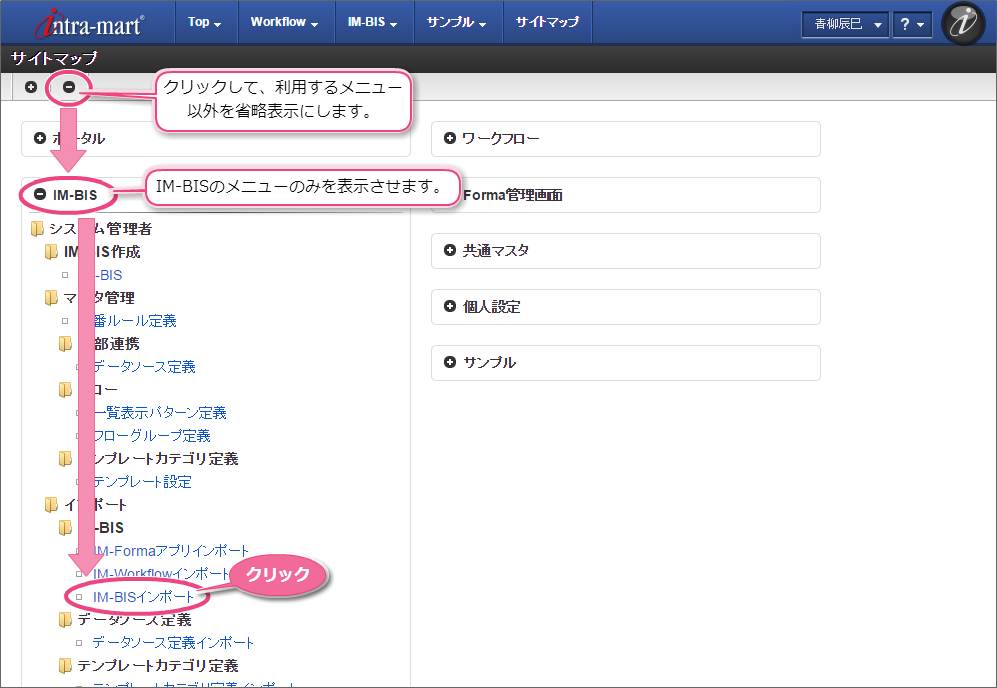Select the システム管理者 folder label

(x=100, y=228)
